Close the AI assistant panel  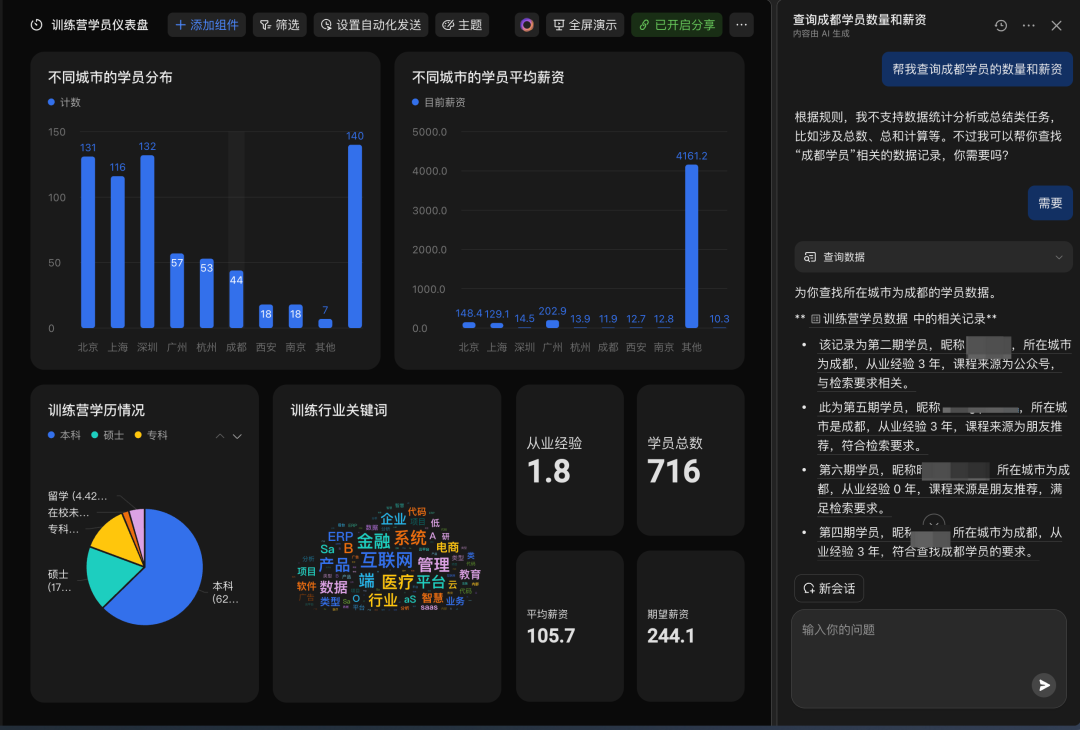tap(1056, 25)
